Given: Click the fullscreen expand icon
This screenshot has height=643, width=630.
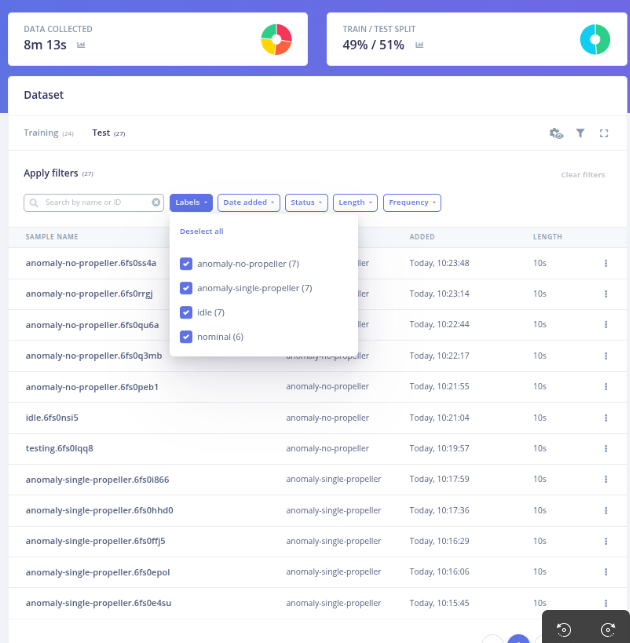Looking at the screenshot, I should pyautogui.click(x=604, y=133).
